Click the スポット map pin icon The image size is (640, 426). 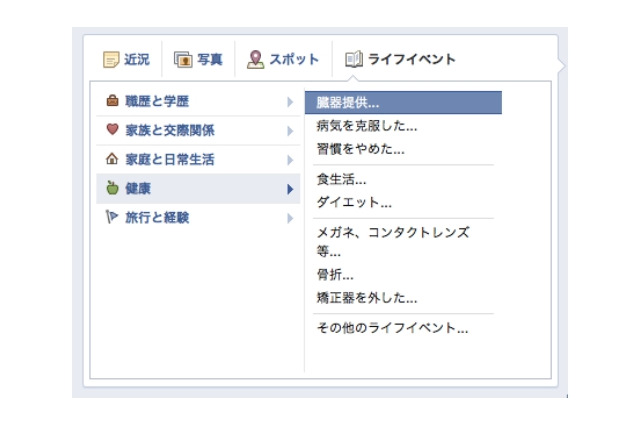pos(256,60)
